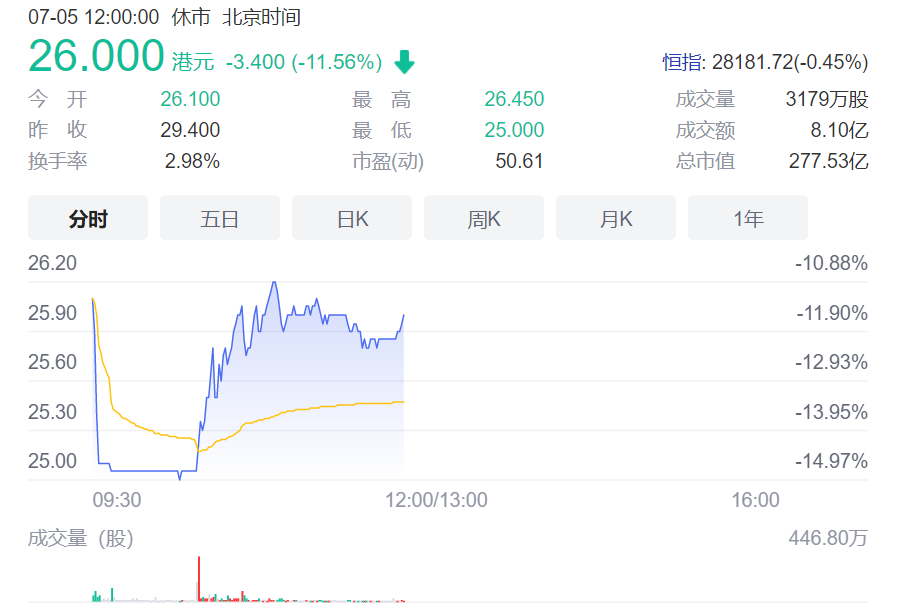Click the 总市值 label
This screenshot has height=614, width=915.
(x=706, y=161)
